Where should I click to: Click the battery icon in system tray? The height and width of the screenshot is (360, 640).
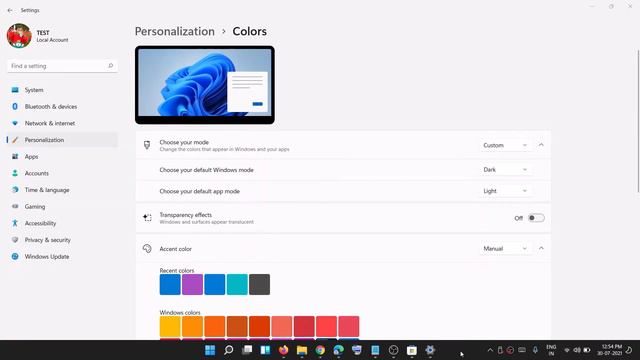coord(587,350)
